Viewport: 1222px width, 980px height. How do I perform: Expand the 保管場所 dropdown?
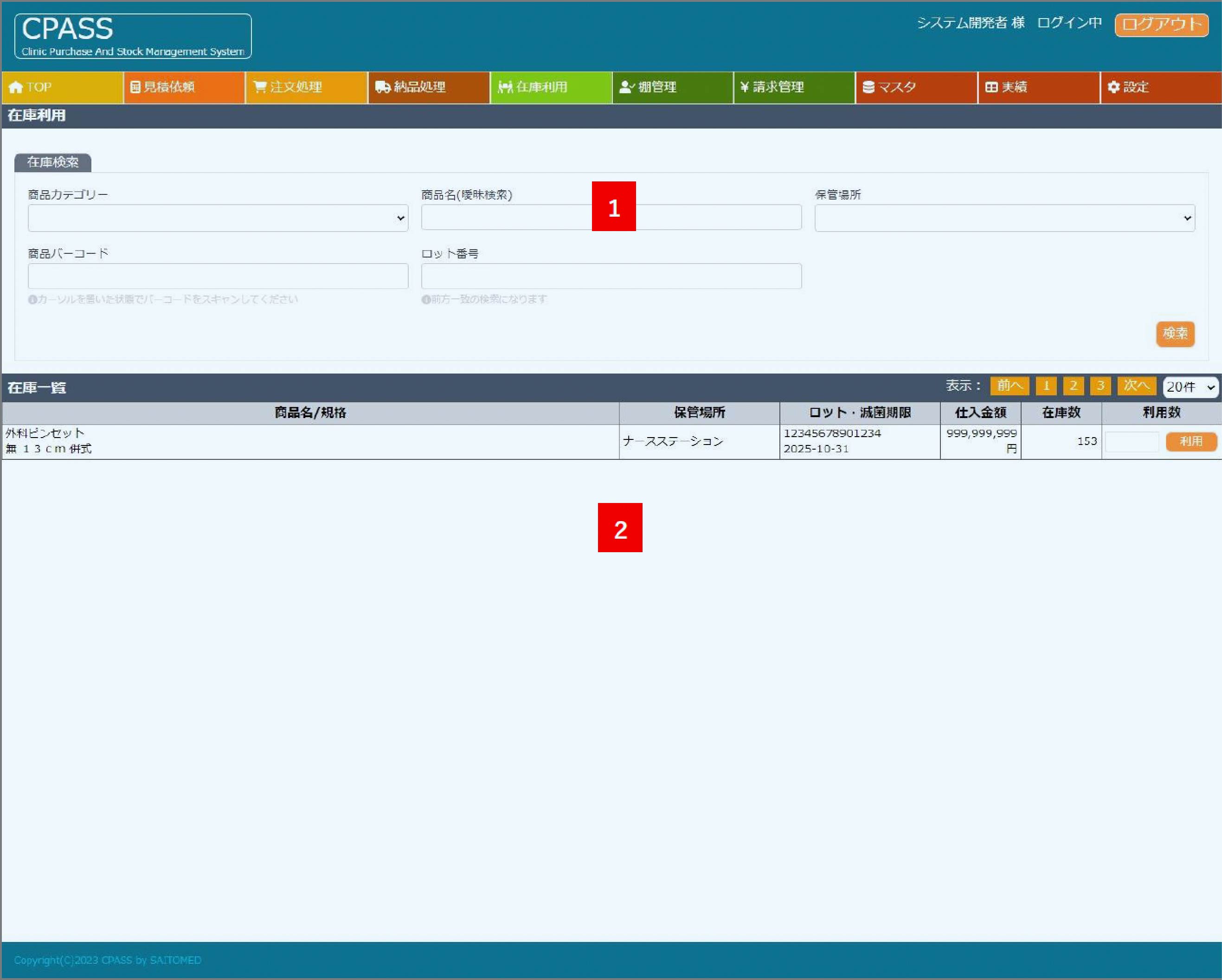(1004, 218)
